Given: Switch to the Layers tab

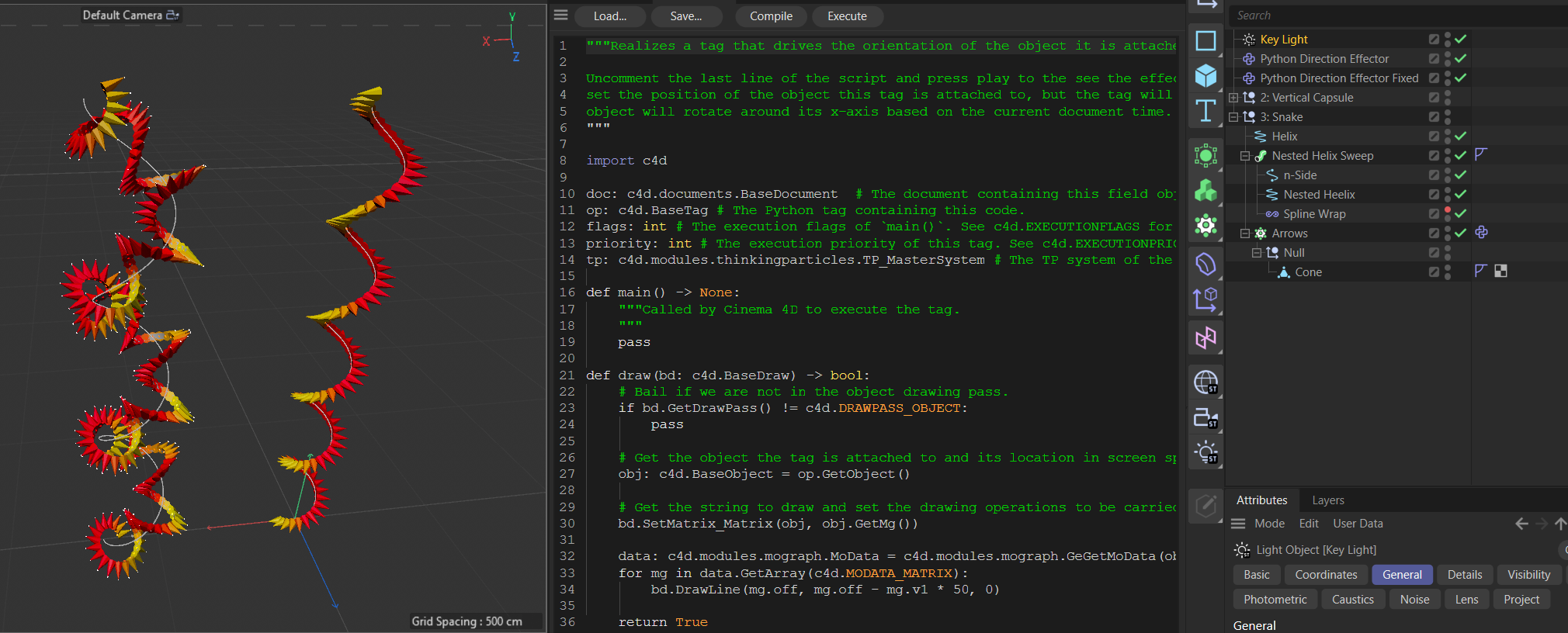Looking at the screenshot, I should click(1327, 500).
